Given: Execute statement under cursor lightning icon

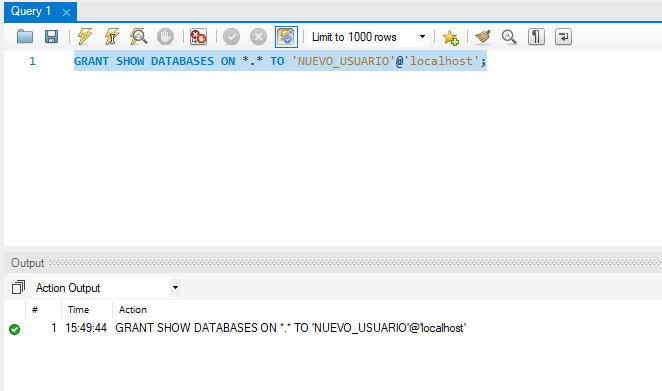Looking at the screenshot, I should [x=112, y=37].
